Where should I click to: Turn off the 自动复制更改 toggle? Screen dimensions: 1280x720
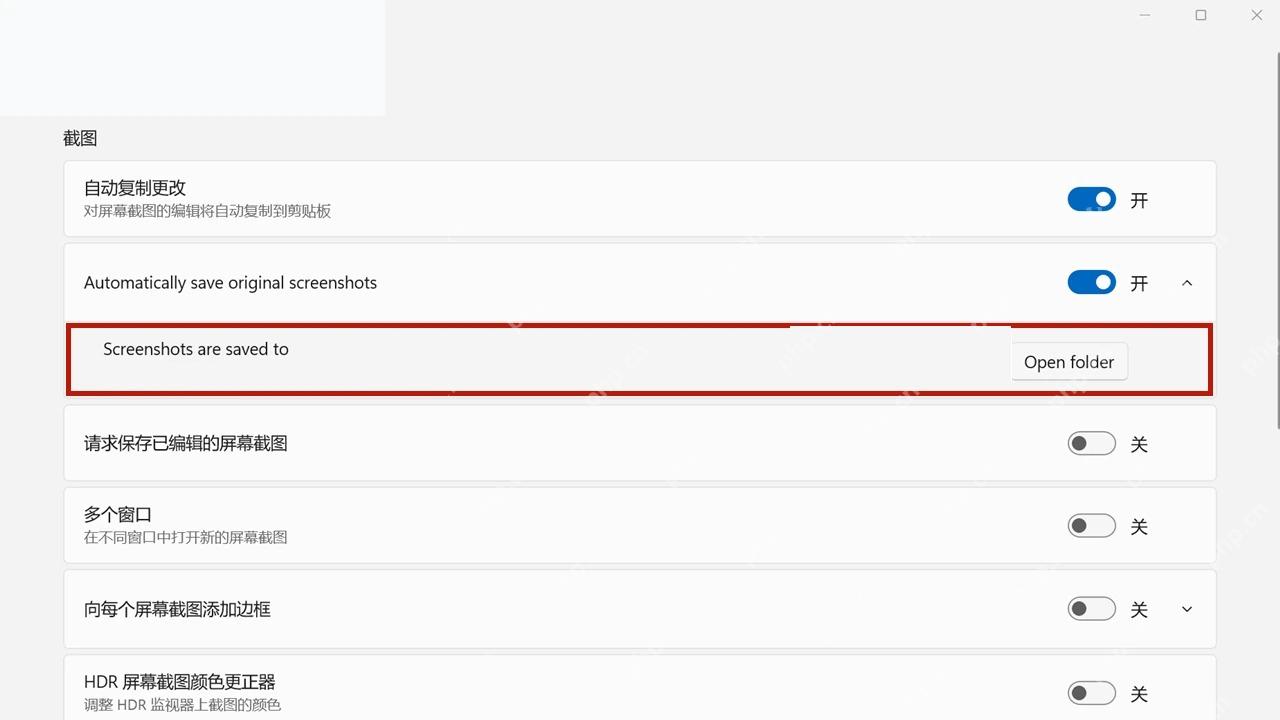click(x=1091, y=199)
